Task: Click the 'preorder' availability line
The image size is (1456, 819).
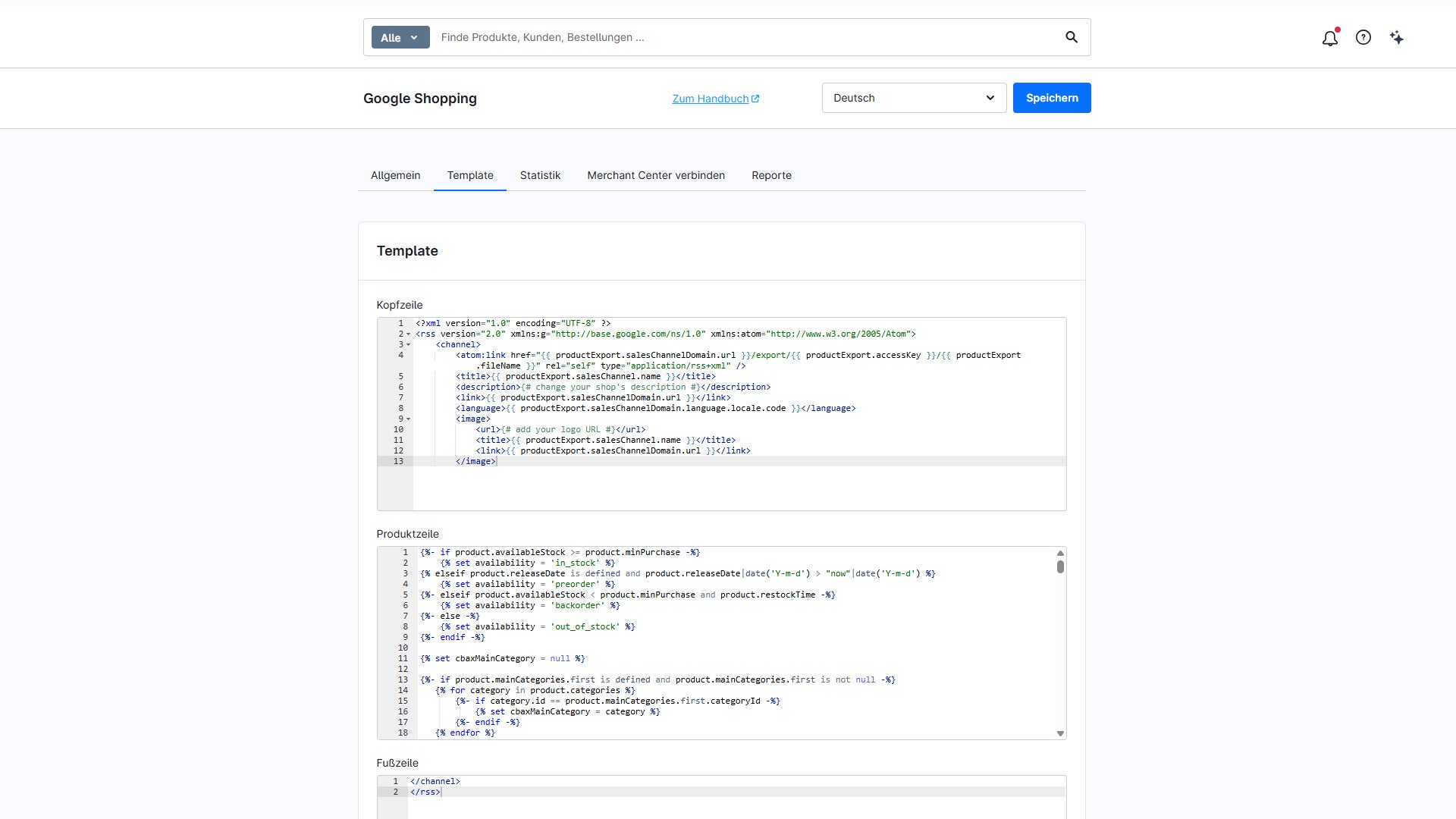Action: (x=528, y=585)
